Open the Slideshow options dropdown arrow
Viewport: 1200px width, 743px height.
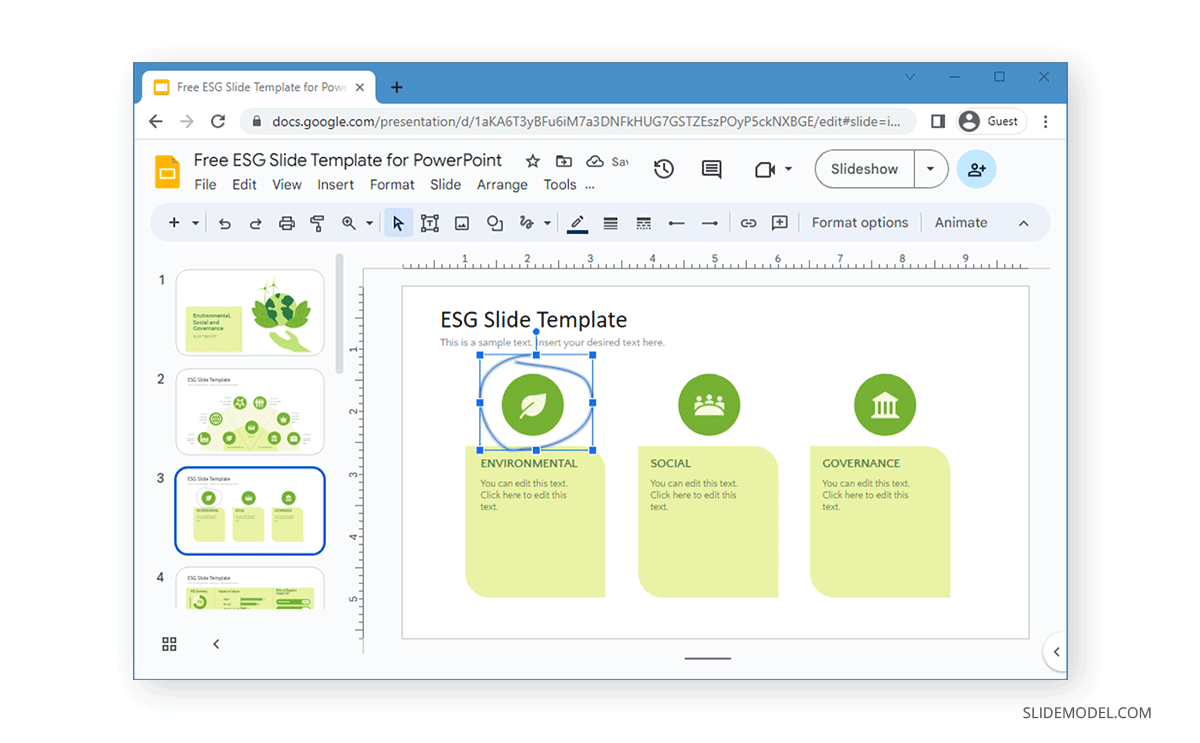pyautogui.click(x=931, y=169)
